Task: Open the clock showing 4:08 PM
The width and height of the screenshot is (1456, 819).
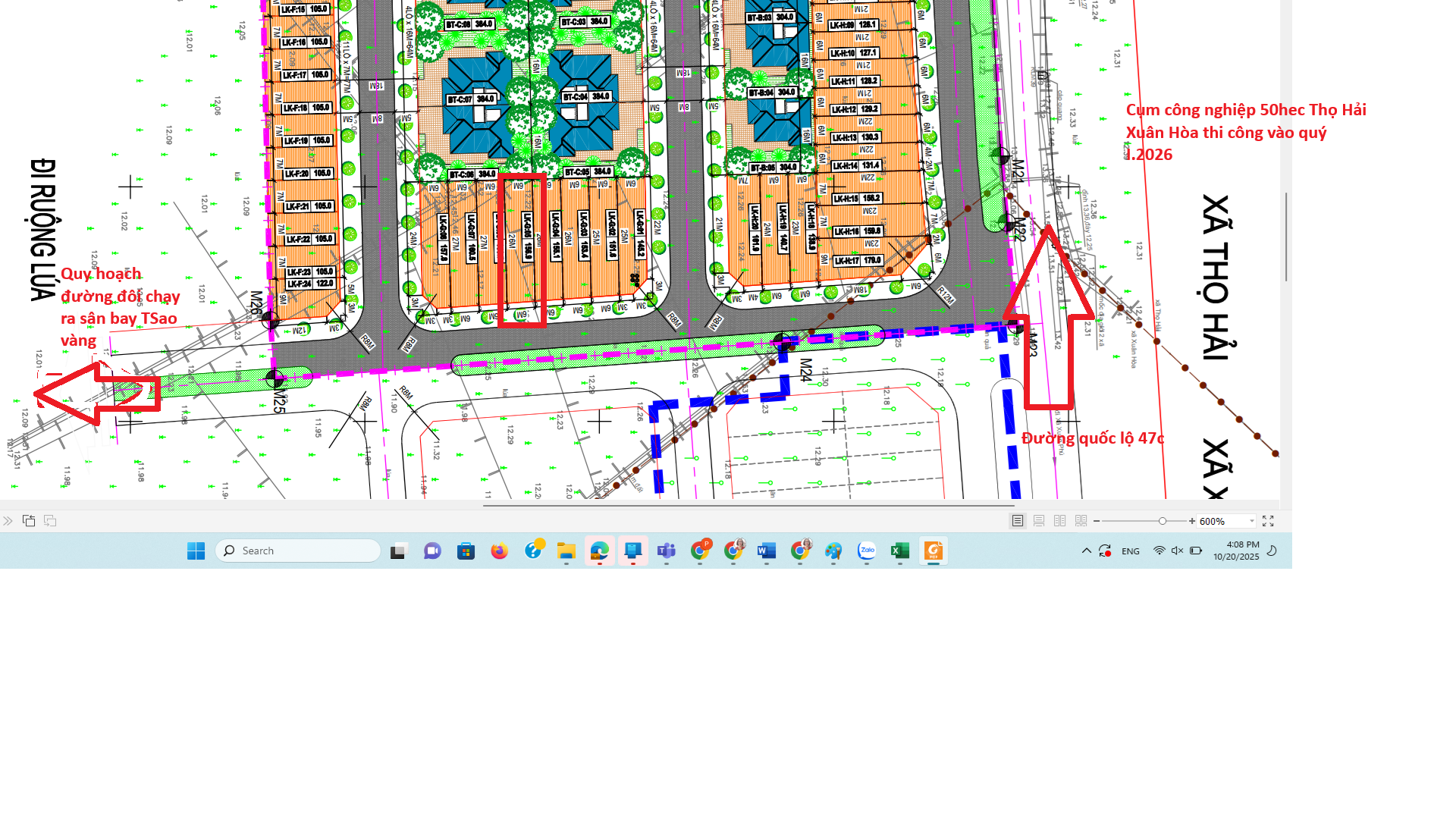Action: pos(1235,551)
